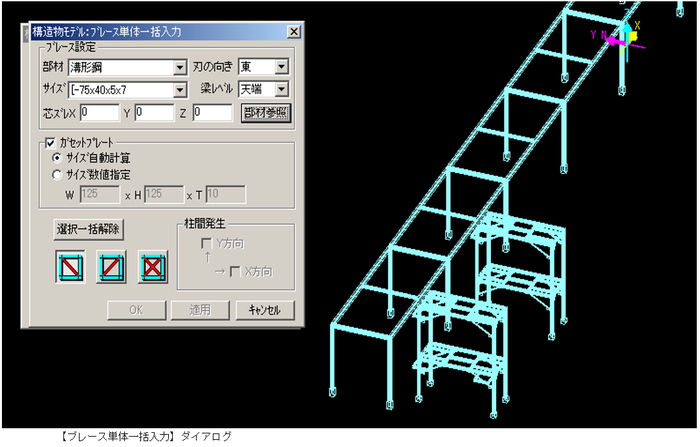Screen dimensions: 700x447
Task: Select the backslash diagonal brace icon
Action: click(x=70, y=267)
